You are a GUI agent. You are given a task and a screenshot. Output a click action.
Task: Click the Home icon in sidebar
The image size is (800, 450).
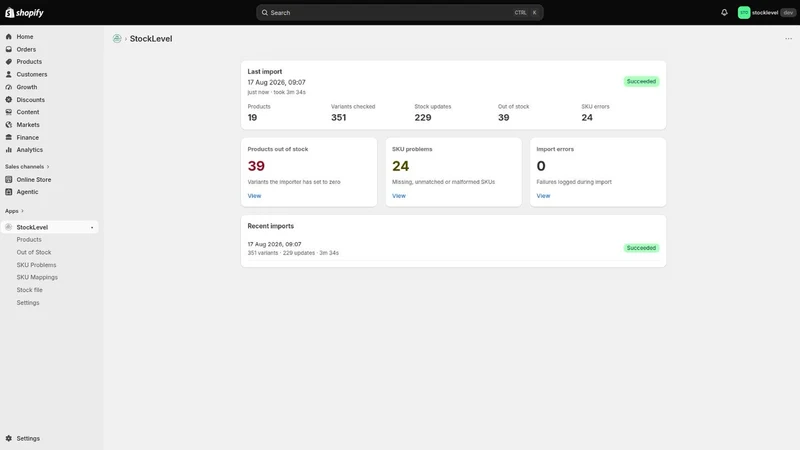9,37
